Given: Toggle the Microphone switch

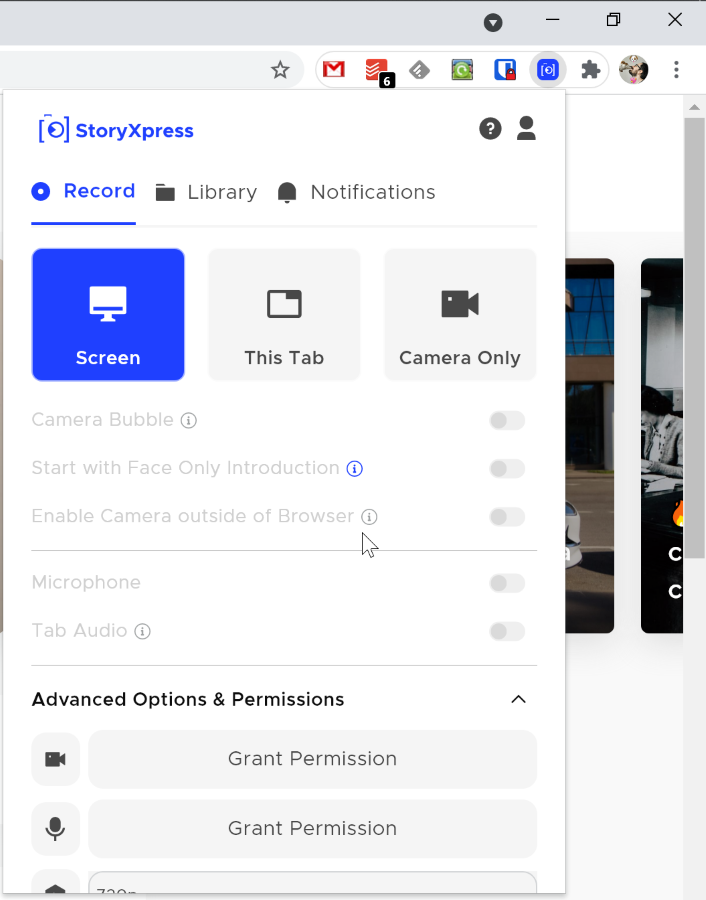Looking at the screenshot, I should [x=507, y=583].
